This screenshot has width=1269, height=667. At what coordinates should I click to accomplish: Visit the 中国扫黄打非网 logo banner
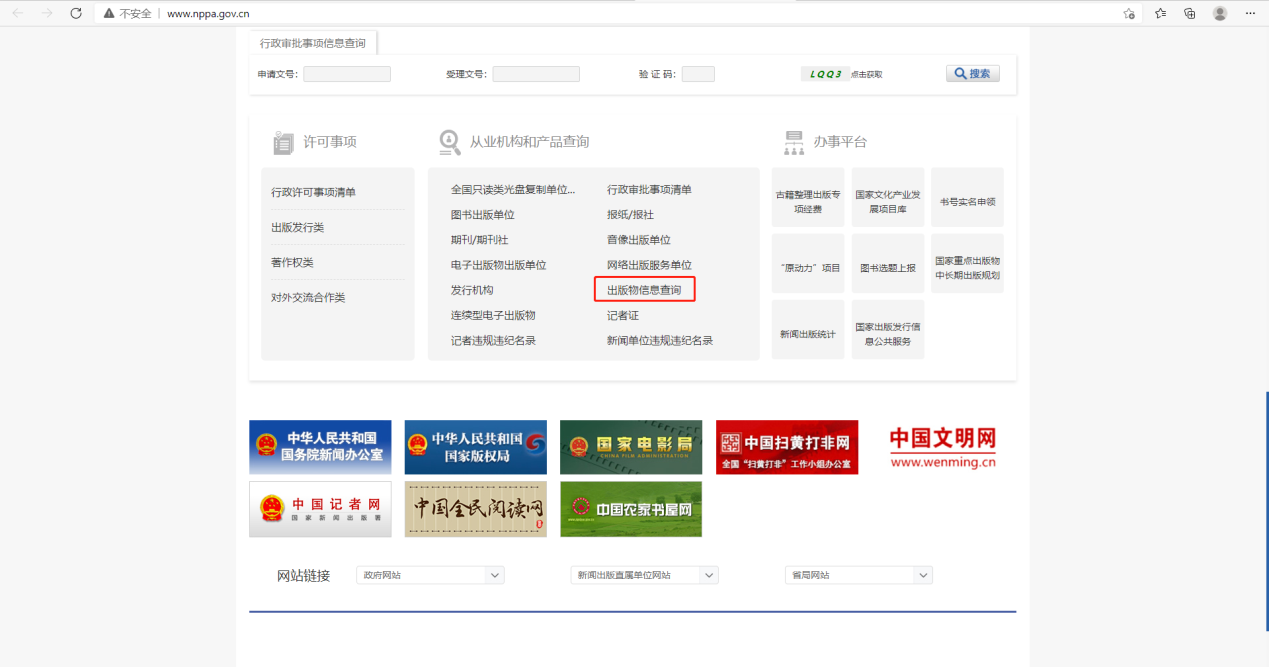(786, 447)
